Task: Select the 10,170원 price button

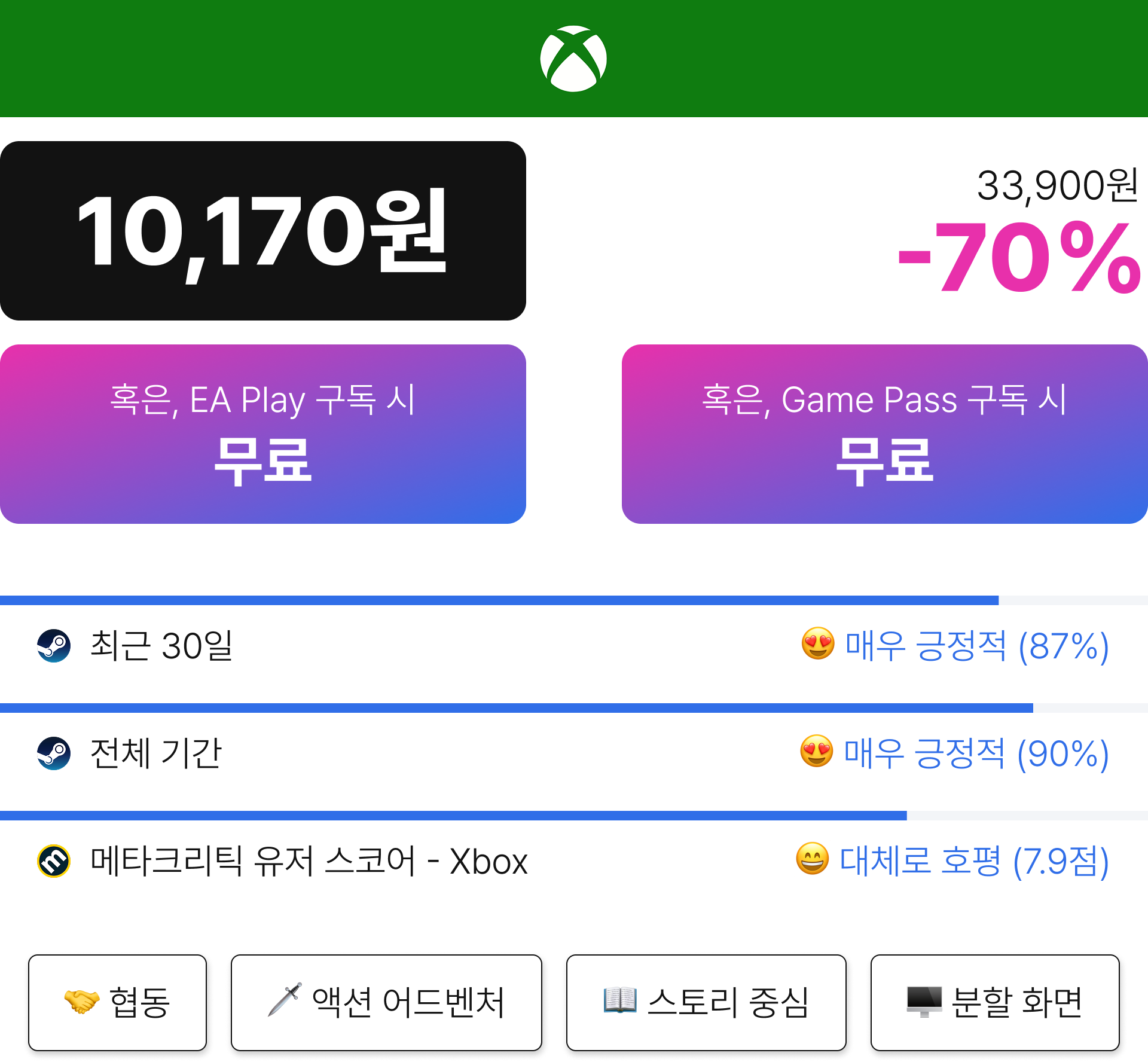Action: [263, 231]
